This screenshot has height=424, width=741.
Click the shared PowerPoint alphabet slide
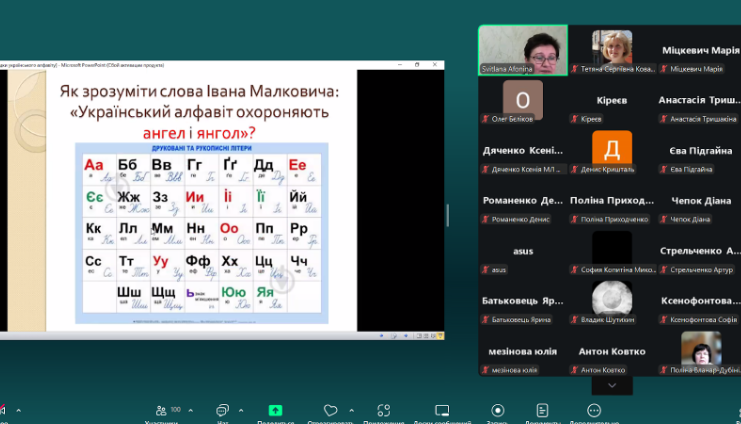point(222,200)
